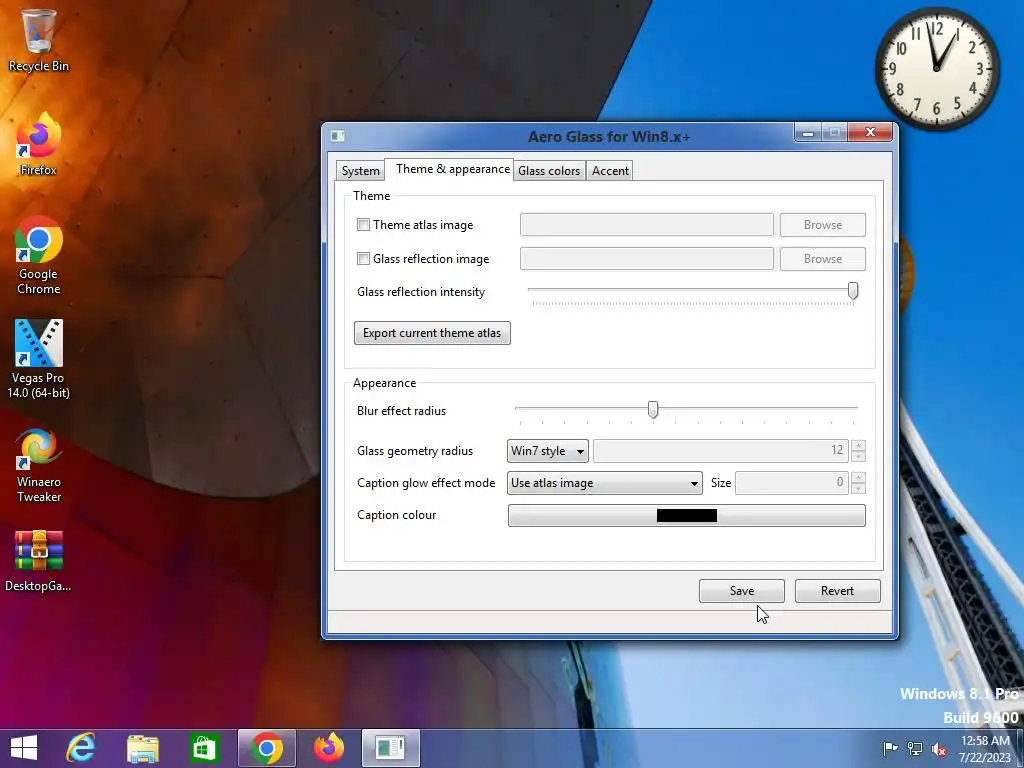Open the muted volume tray icon

pyautogui.click(x=939, y=749)
